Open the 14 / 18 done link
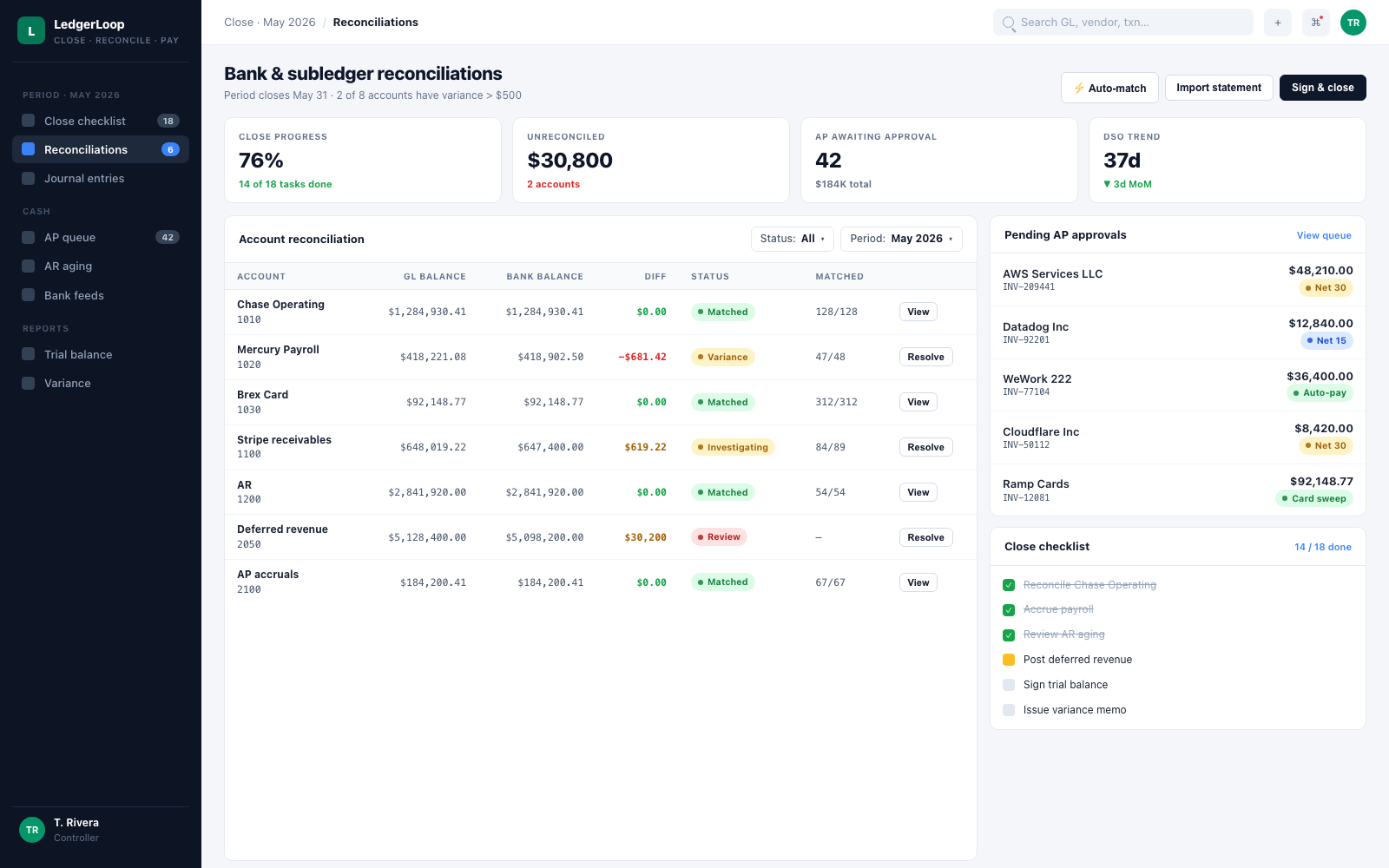This screenshot has height=868, width=1389. [1323, 547]
